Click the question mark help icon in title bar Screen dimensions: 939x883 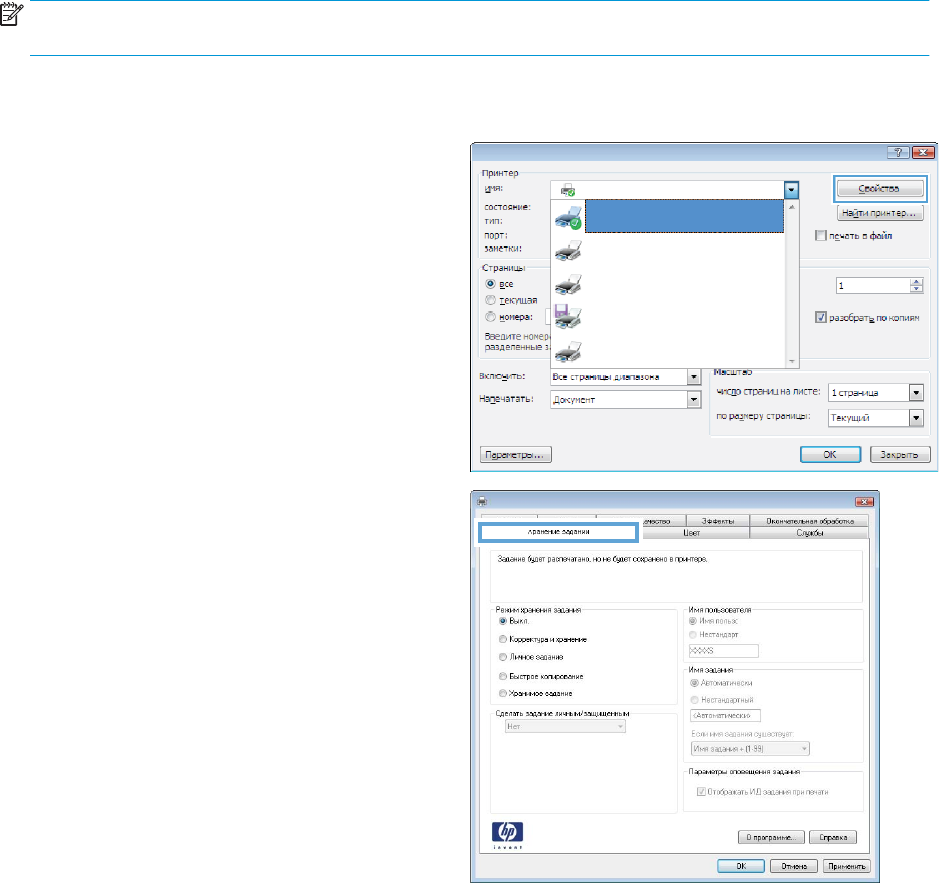pyautogui.click(x=901, y=152)
